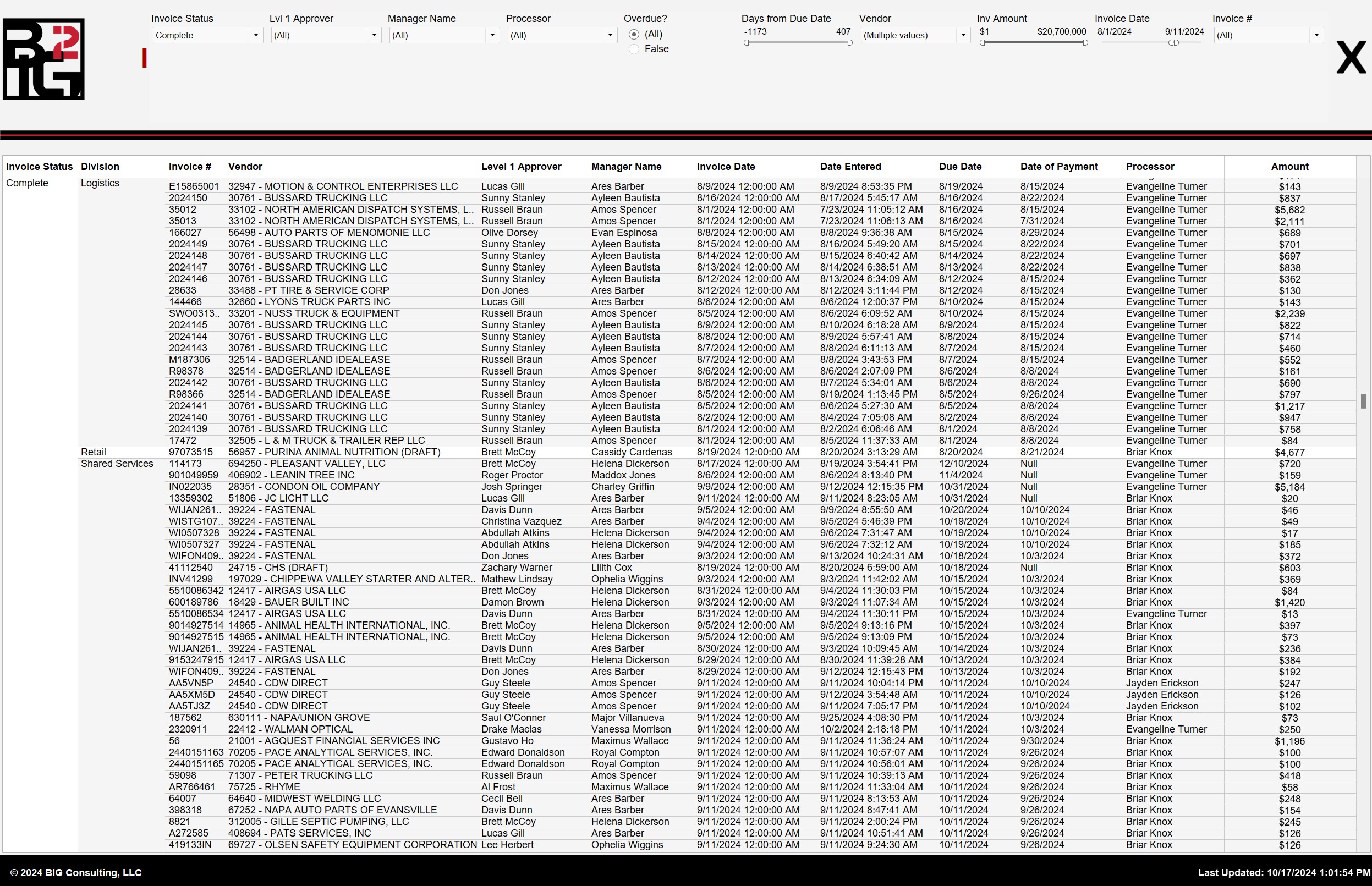Click vendor MIDWEST WELDING LLC

[x=304, y=799]
